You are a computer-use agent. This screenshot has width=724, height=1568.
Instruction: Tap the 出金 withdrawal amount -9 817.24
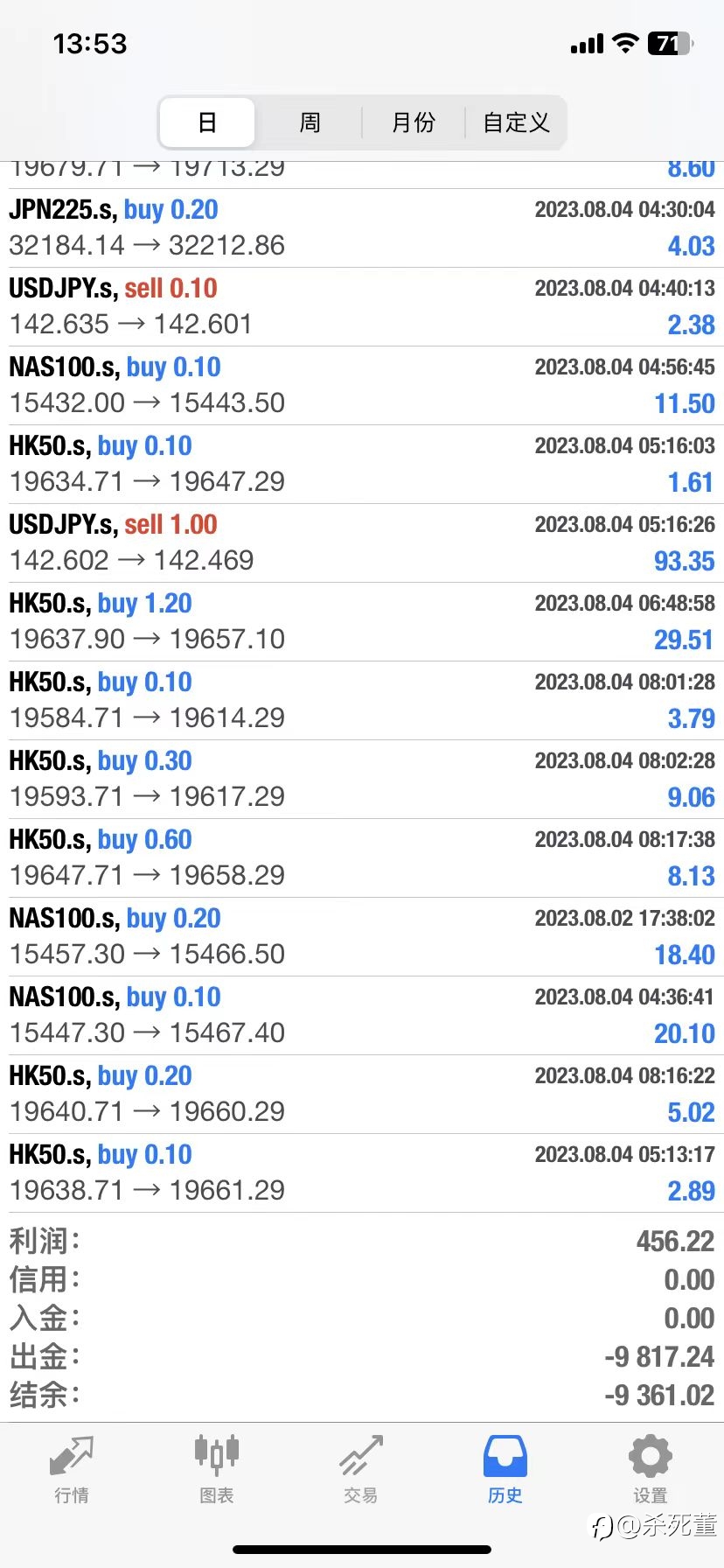pyautogui.click(x=659, y=1356)
